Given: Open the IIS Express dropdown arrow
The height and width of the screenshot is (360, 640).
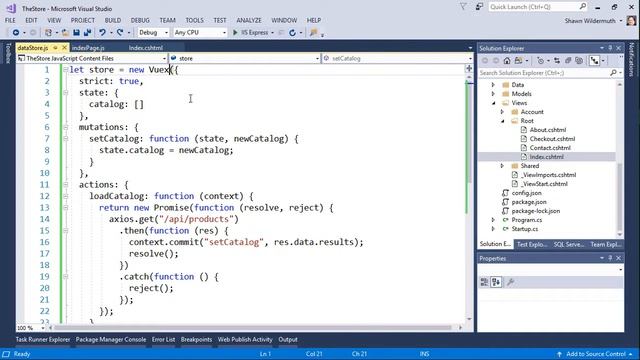Looking at the screenshot, I should pos(272,33).
